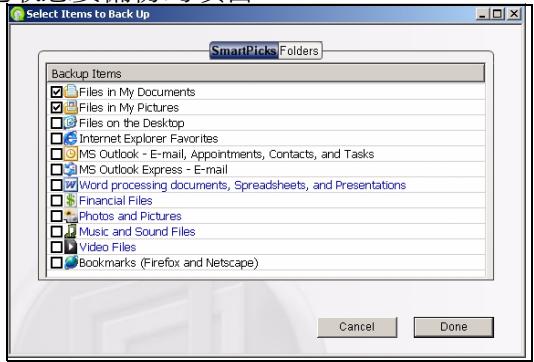Select the SmartPicks tab
Viewport: 534px width, 362px height.
tap(244, 51)
